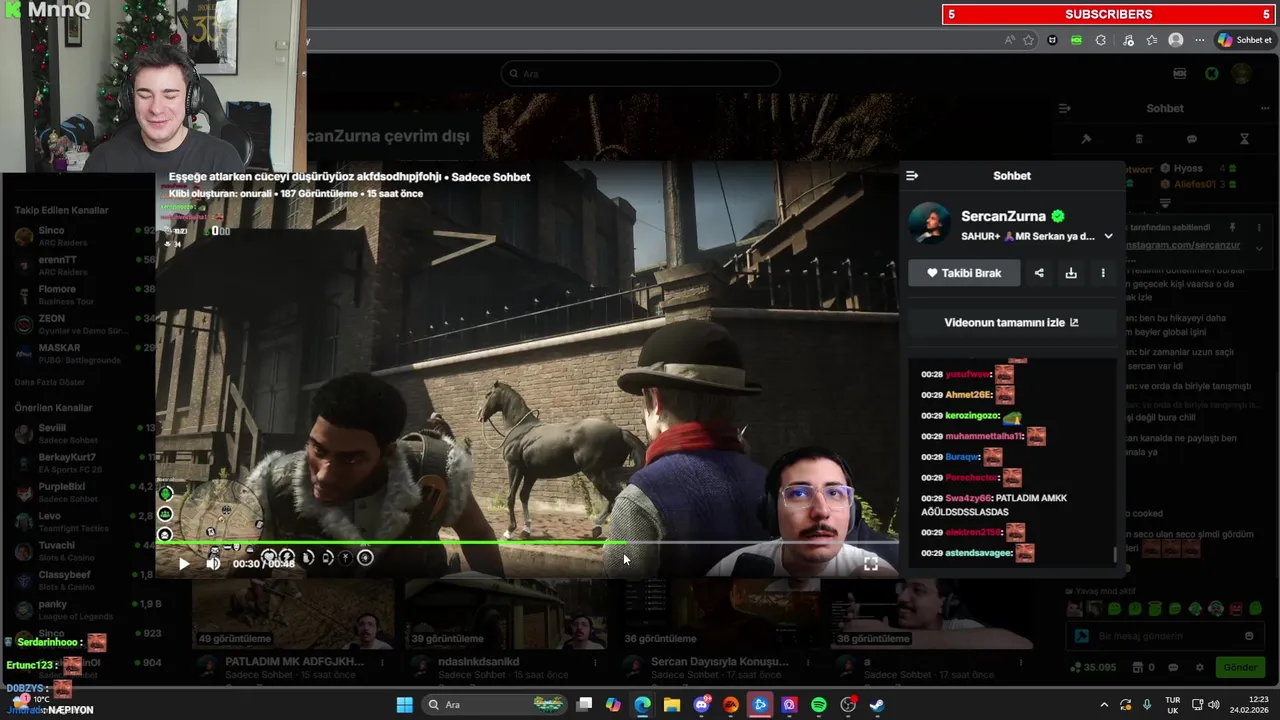Open options menu for ndasInkdsanlkd clip
This screenshot has width=1280, height=720.
[x=596, y=662]
